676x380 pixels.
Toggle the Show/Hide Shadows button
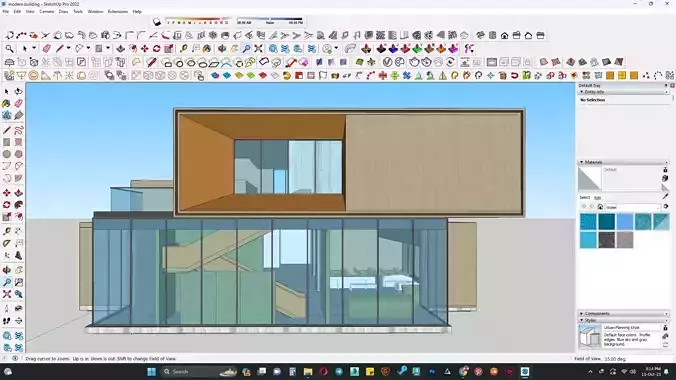click(157, 22)
